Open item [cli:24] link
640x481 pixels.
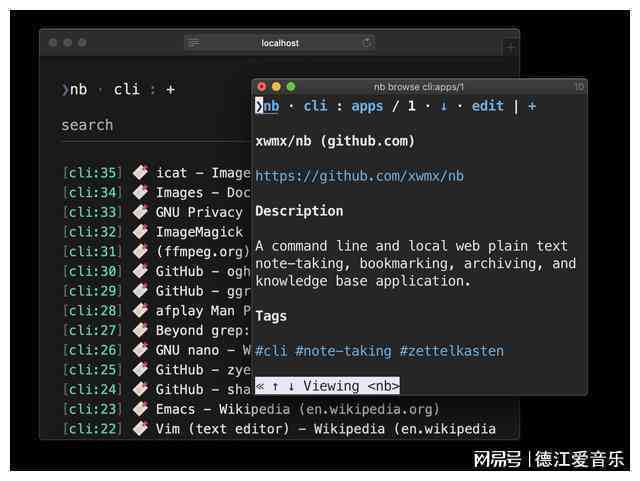(93, 390)
